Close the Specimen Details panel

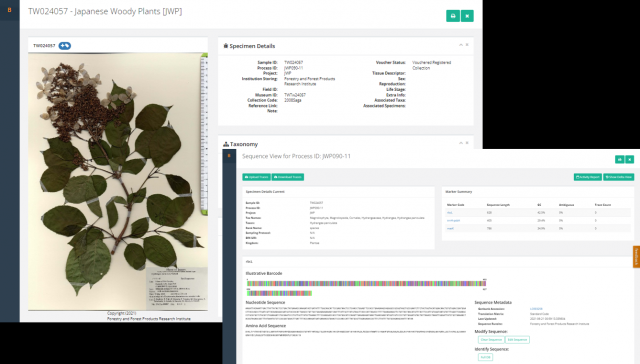(x=467, y=45)
